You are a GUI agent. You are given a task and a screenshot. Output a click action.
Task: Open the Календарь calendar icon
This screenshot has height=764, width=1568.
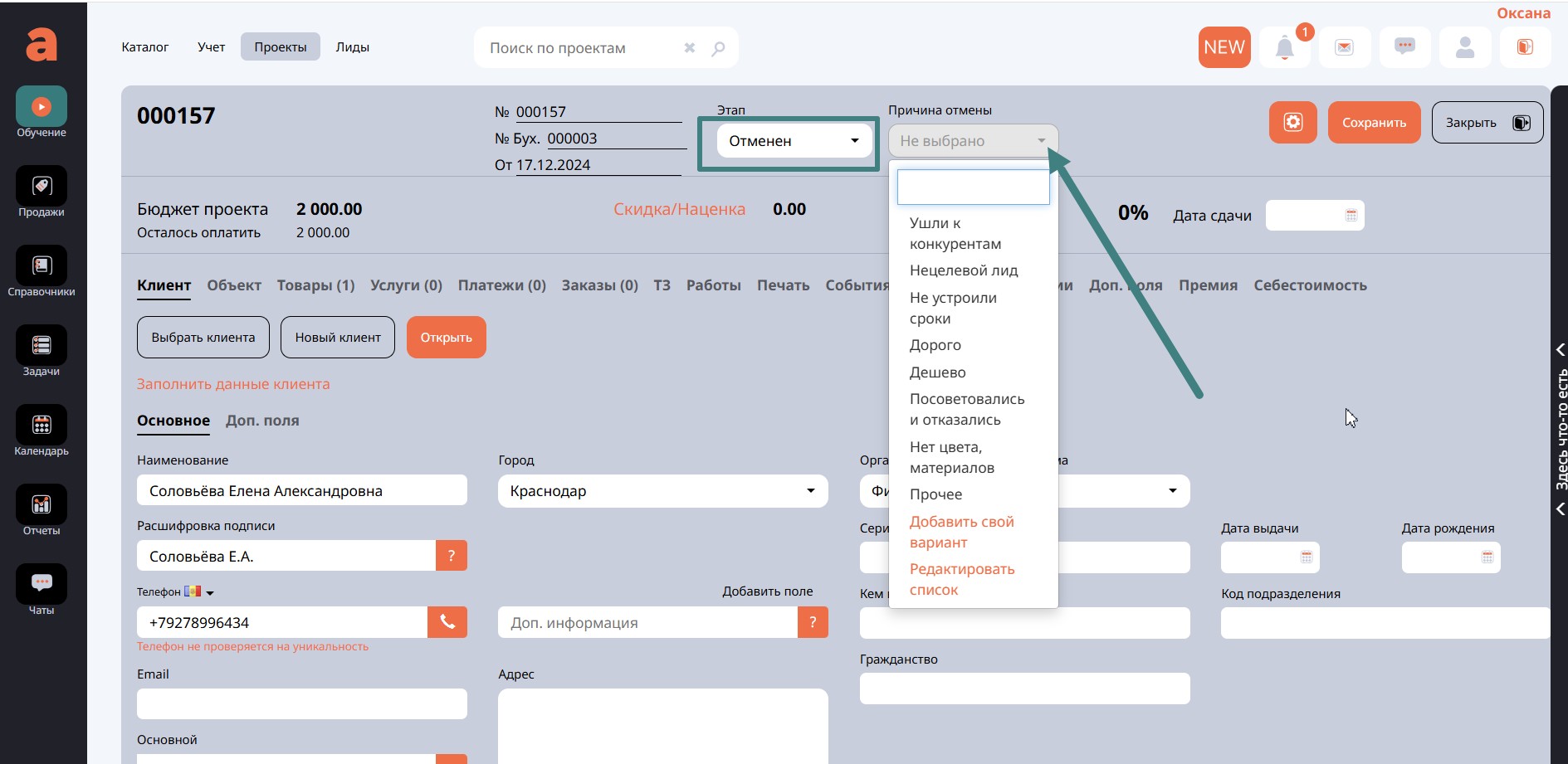(42, 426)
